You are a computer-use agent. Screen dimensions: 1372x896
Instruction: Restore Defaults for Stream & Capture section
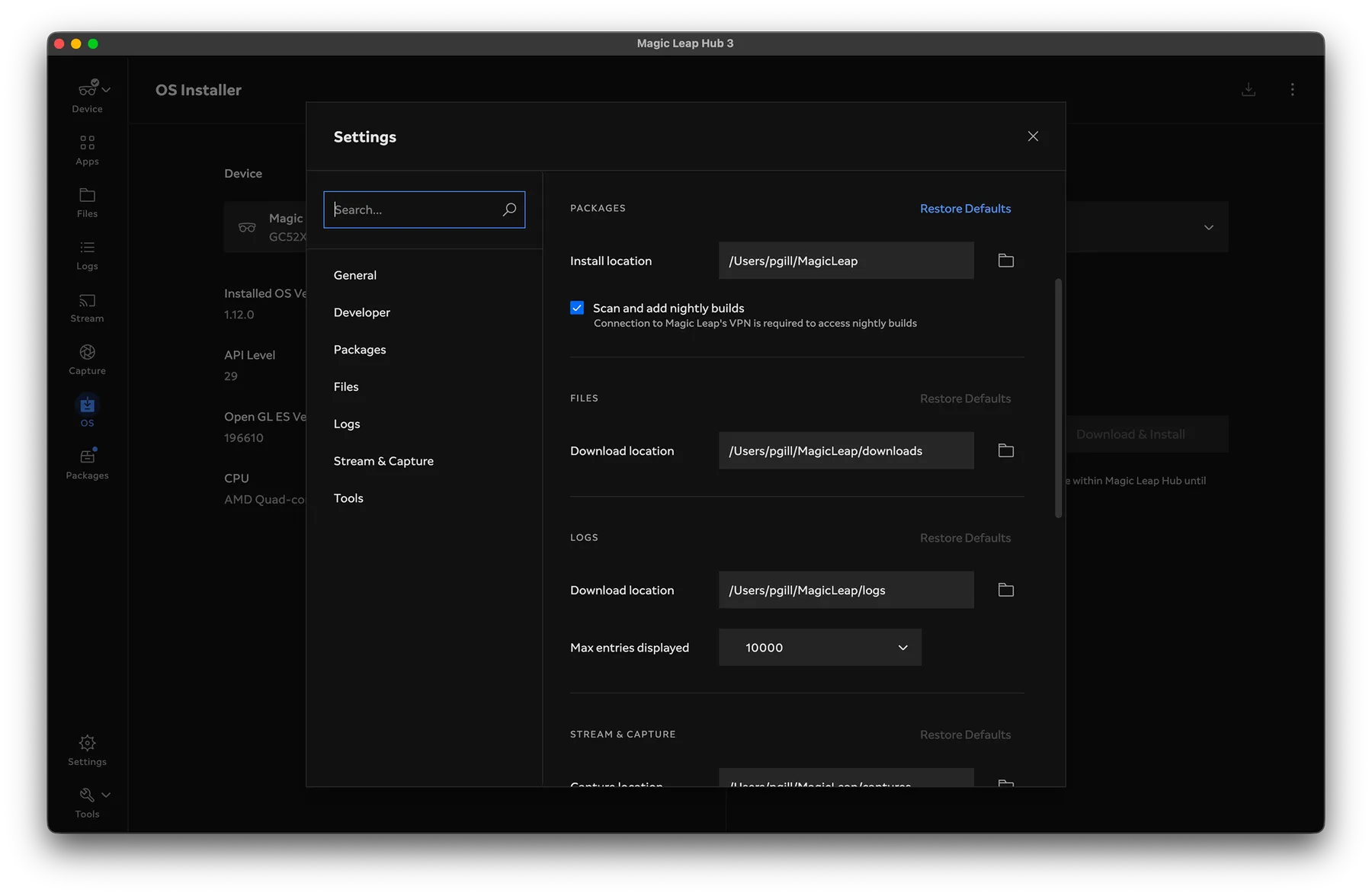pos(965,734)
